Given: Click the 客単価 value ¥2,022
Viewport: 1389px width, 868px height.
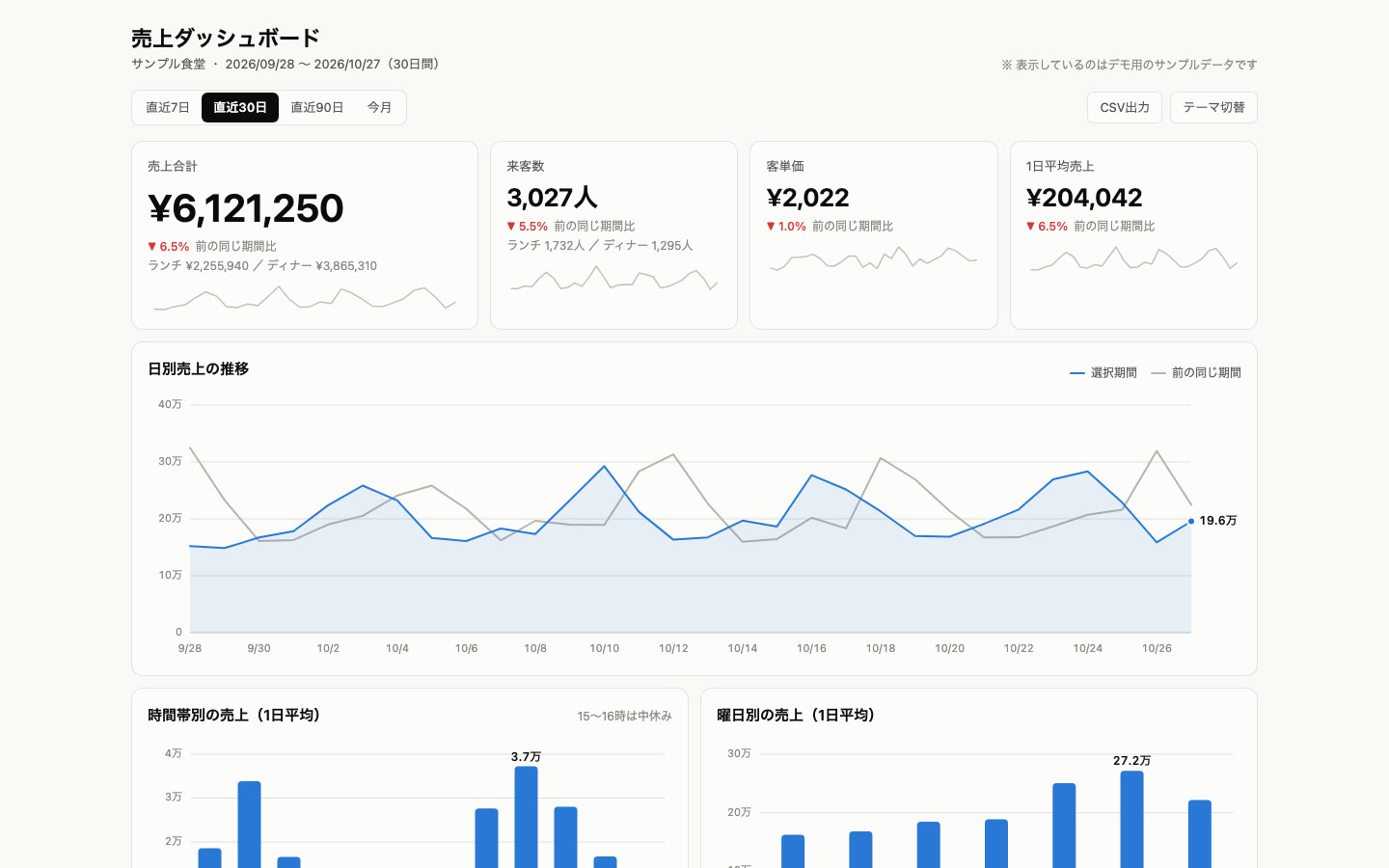Looking at the screenshot, I should pos(807,198).
